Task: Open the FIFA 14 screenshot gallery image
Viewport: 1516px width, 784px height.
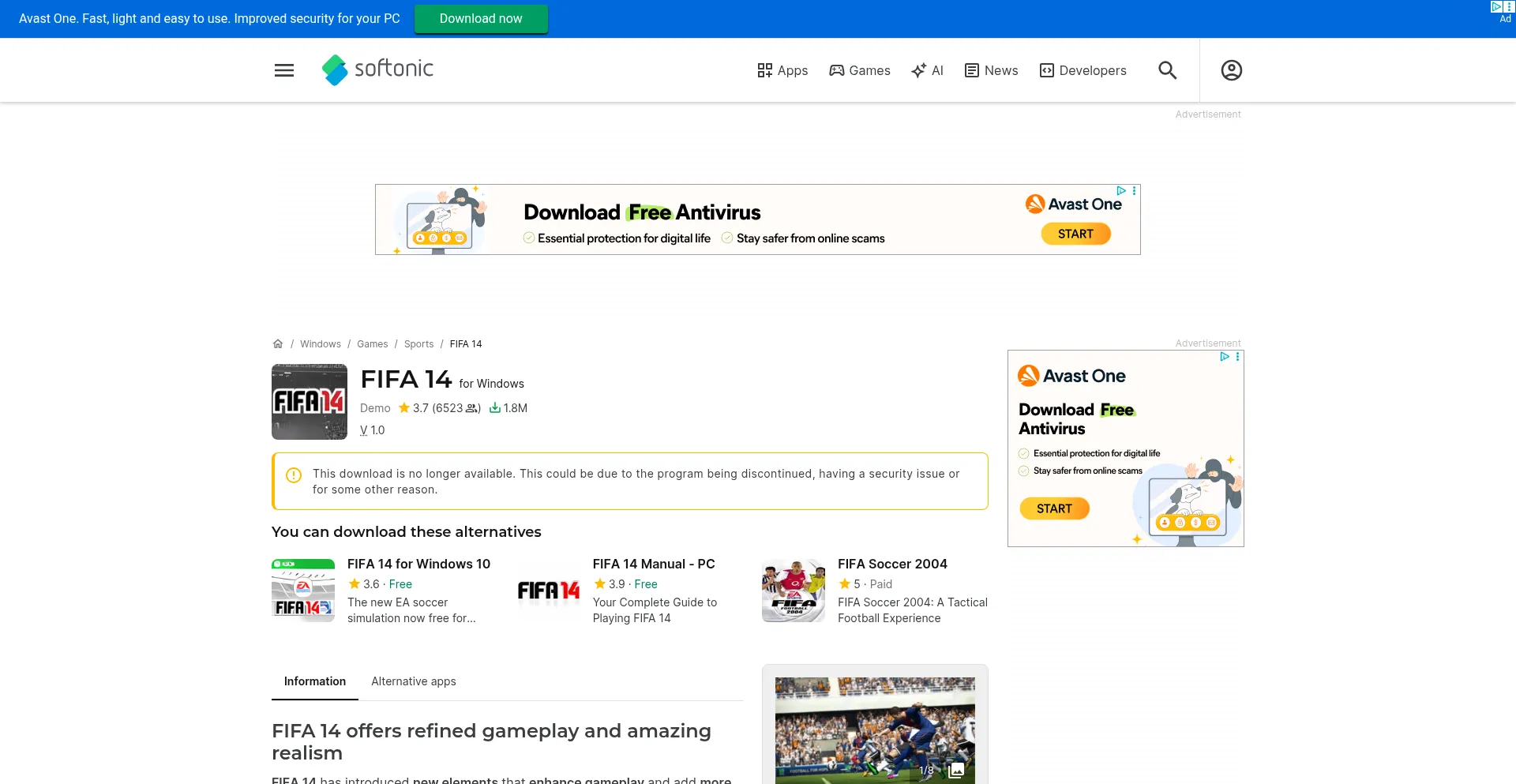Action: tap(875, 730)
